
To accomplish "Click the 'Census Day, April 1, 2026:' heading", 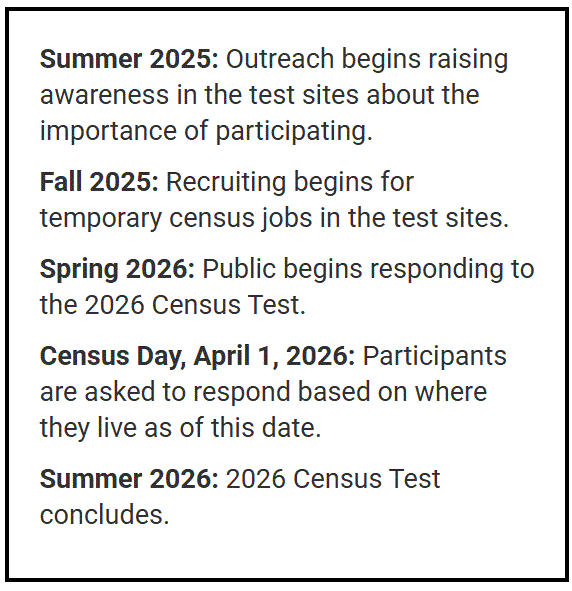I will [x=197, y=356].
